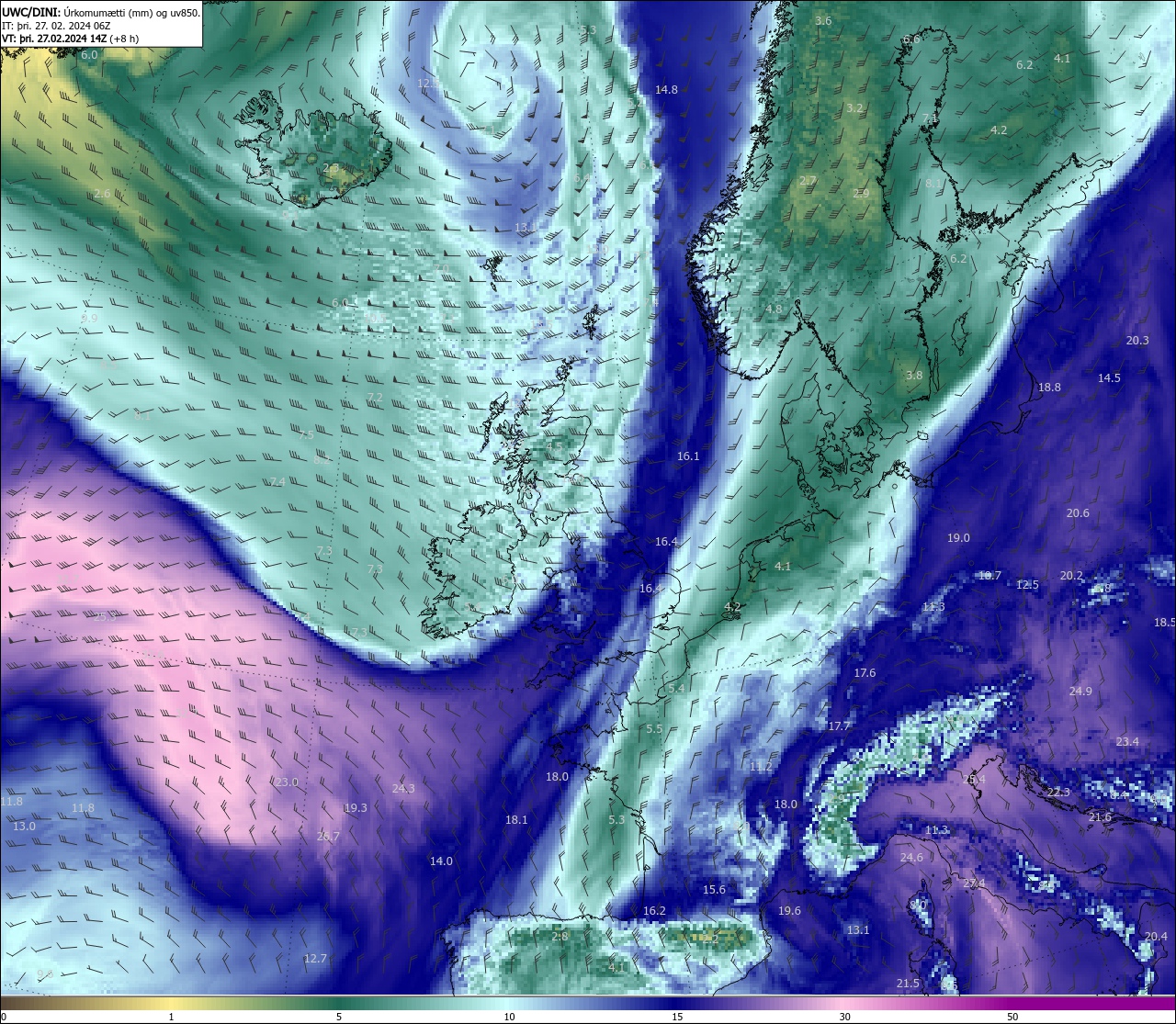Click the 12.7 value near bottom edge

coord(315,959)
